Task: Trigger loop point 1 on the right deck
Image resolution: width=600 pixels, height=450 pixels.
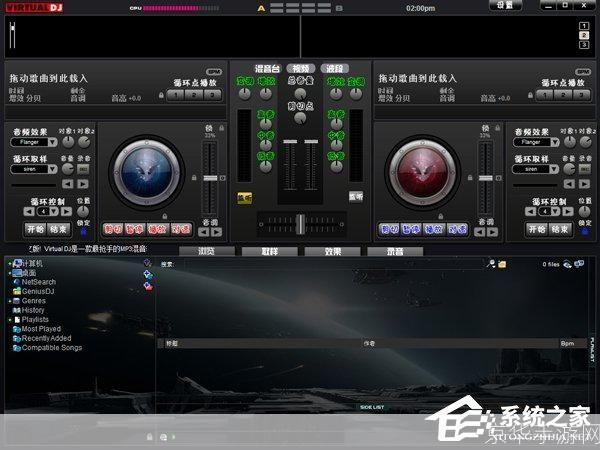Action: [x=545, y=95]
